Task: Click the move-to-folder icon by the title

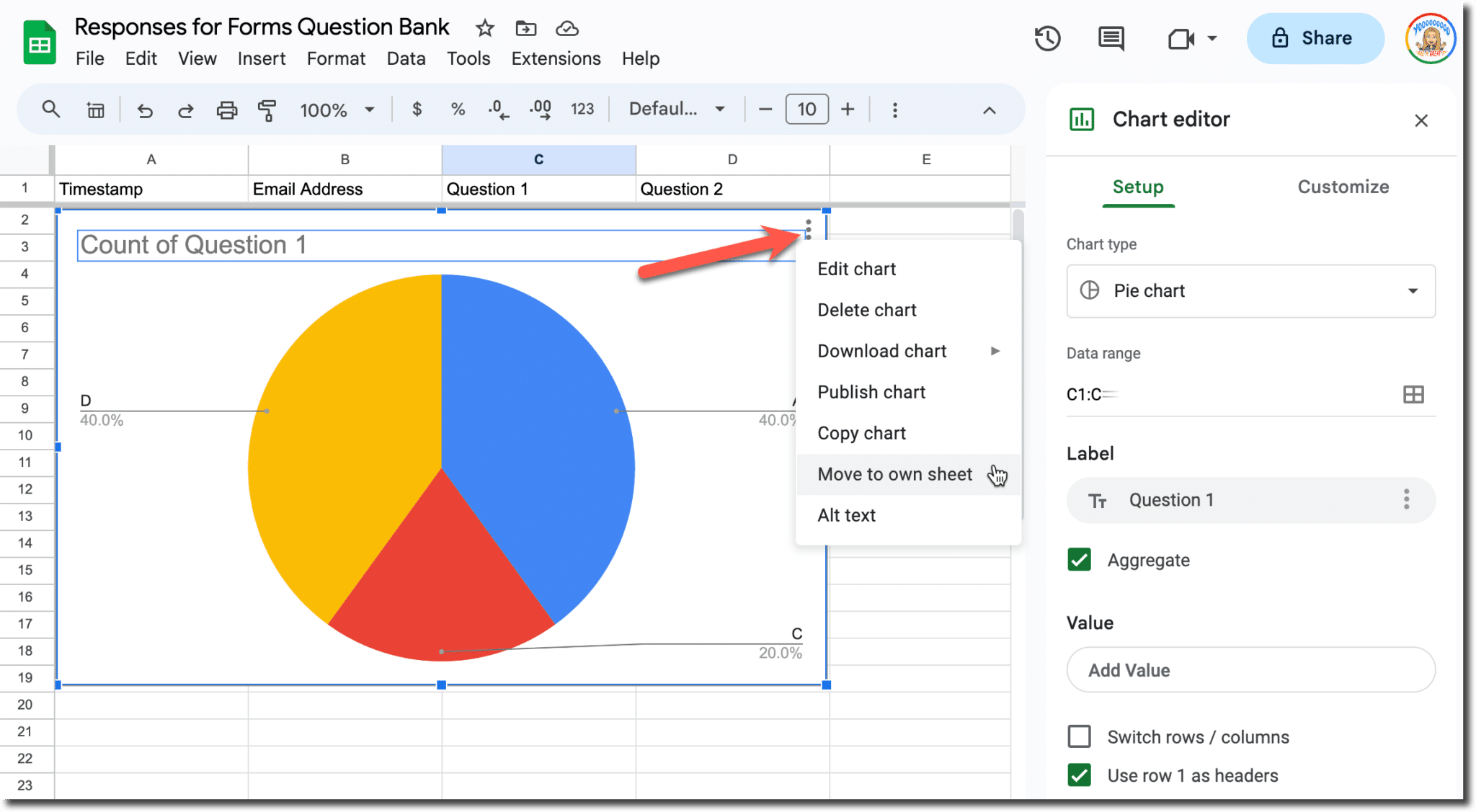Action: (526, 28)
